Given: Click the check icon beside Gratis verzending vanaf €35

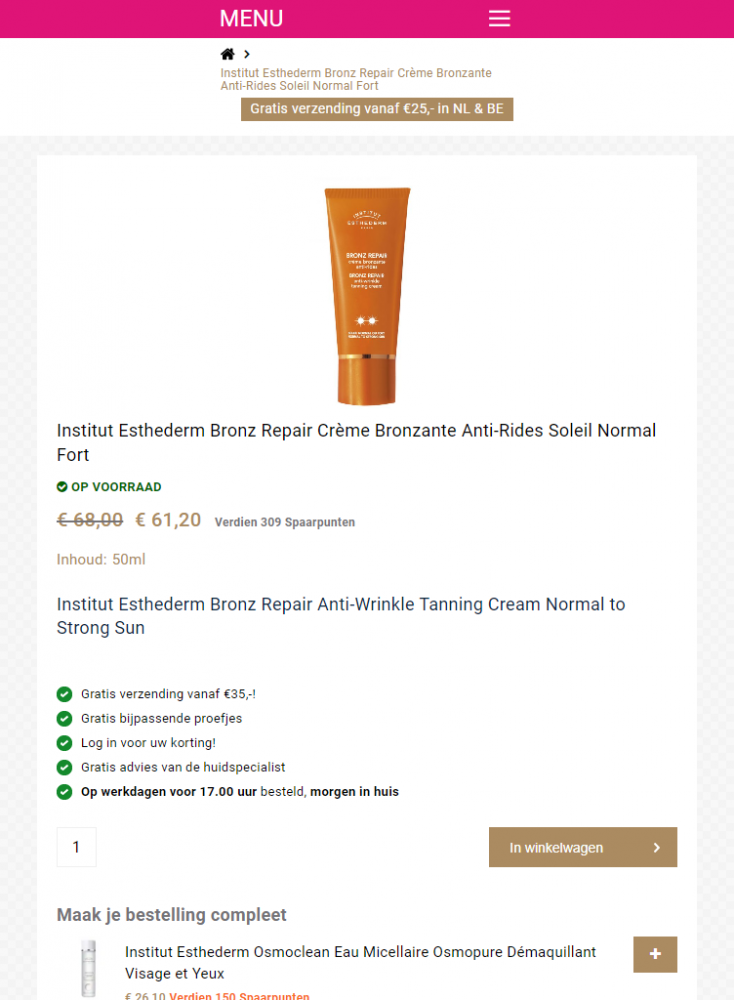Looking at the screenshot, I should (64, 694).
